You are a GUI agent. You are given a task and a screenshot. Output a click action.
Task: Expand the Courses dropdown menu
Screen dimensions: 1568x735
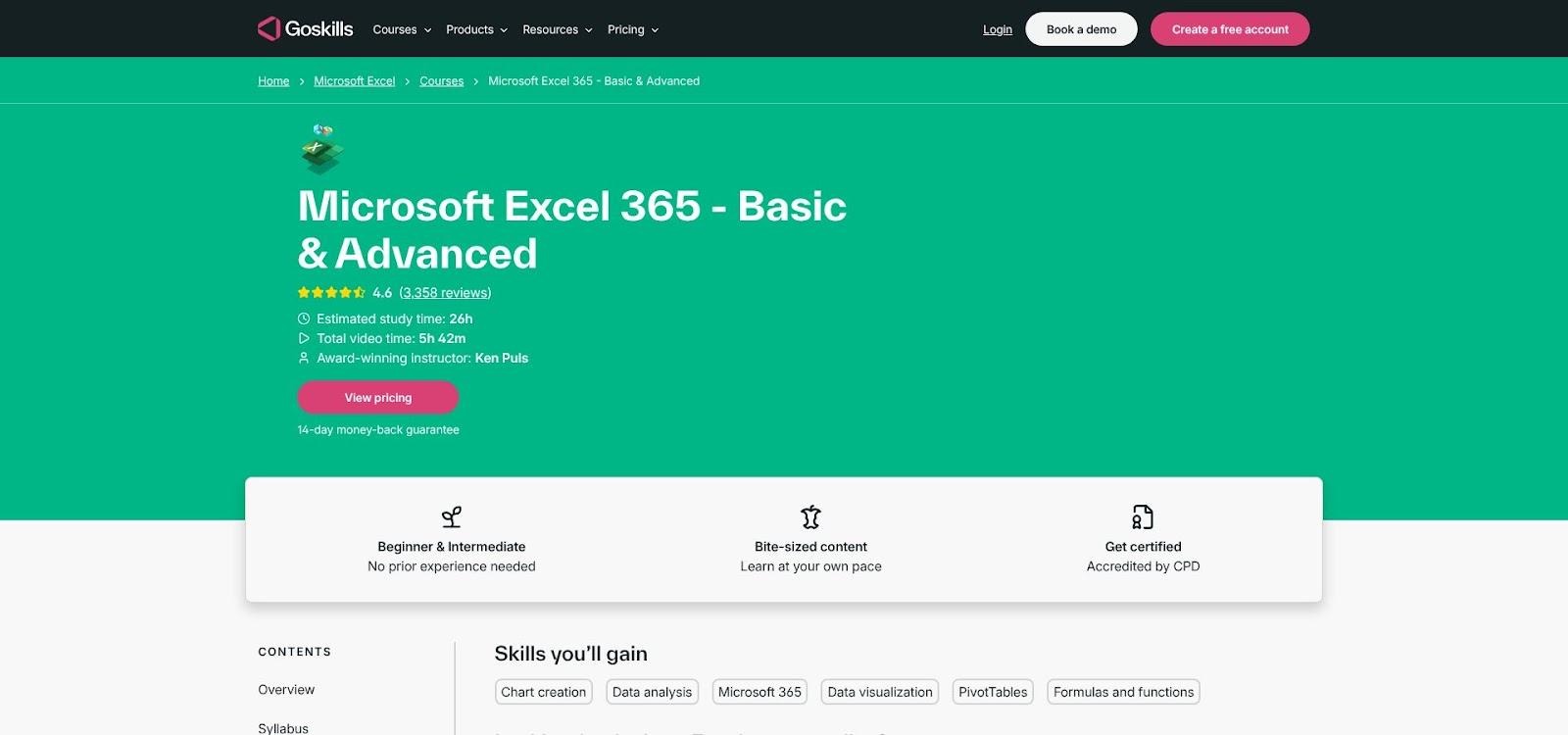point(402,29)
